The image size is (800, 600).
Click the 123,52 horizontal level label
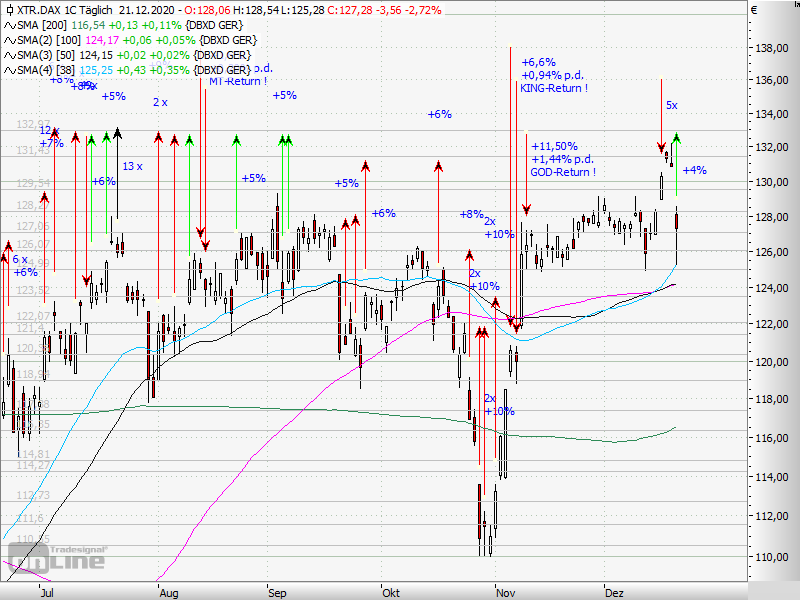click(x=33, y=290)
